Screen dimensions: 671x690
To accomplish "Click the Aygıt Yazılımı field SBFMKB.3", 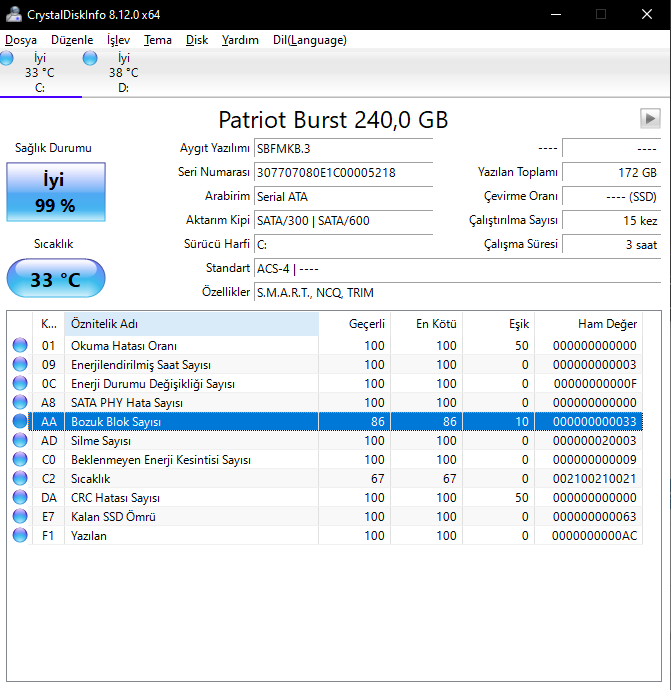I will pyautogui.click(x=344, y=148).
